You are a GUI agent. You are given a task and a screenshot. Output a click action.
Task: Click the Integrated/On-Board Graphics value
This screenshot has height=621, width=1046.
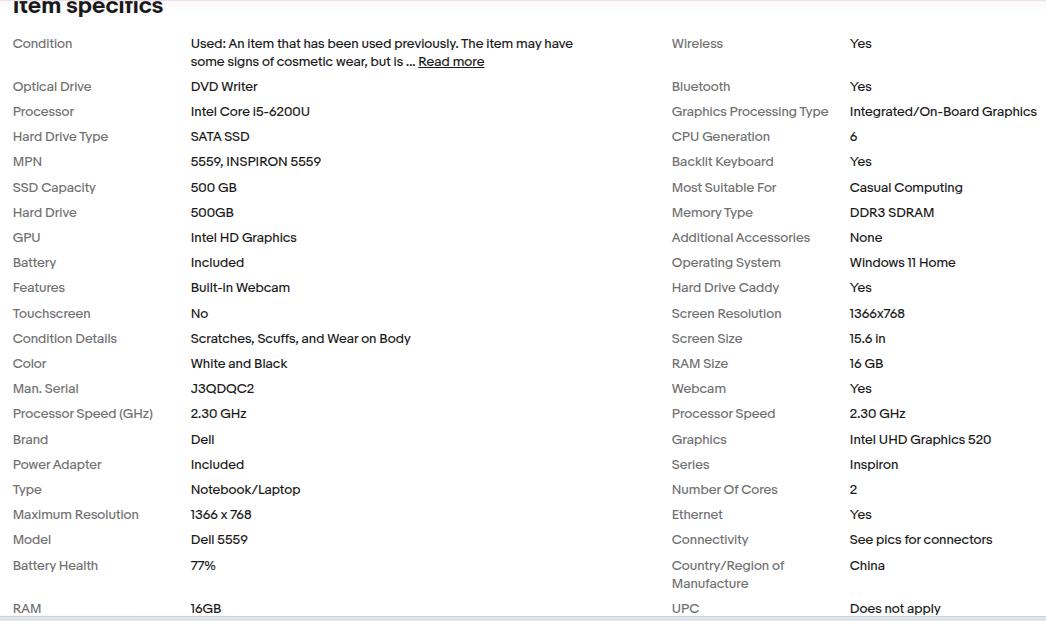[x=942, y=112]
